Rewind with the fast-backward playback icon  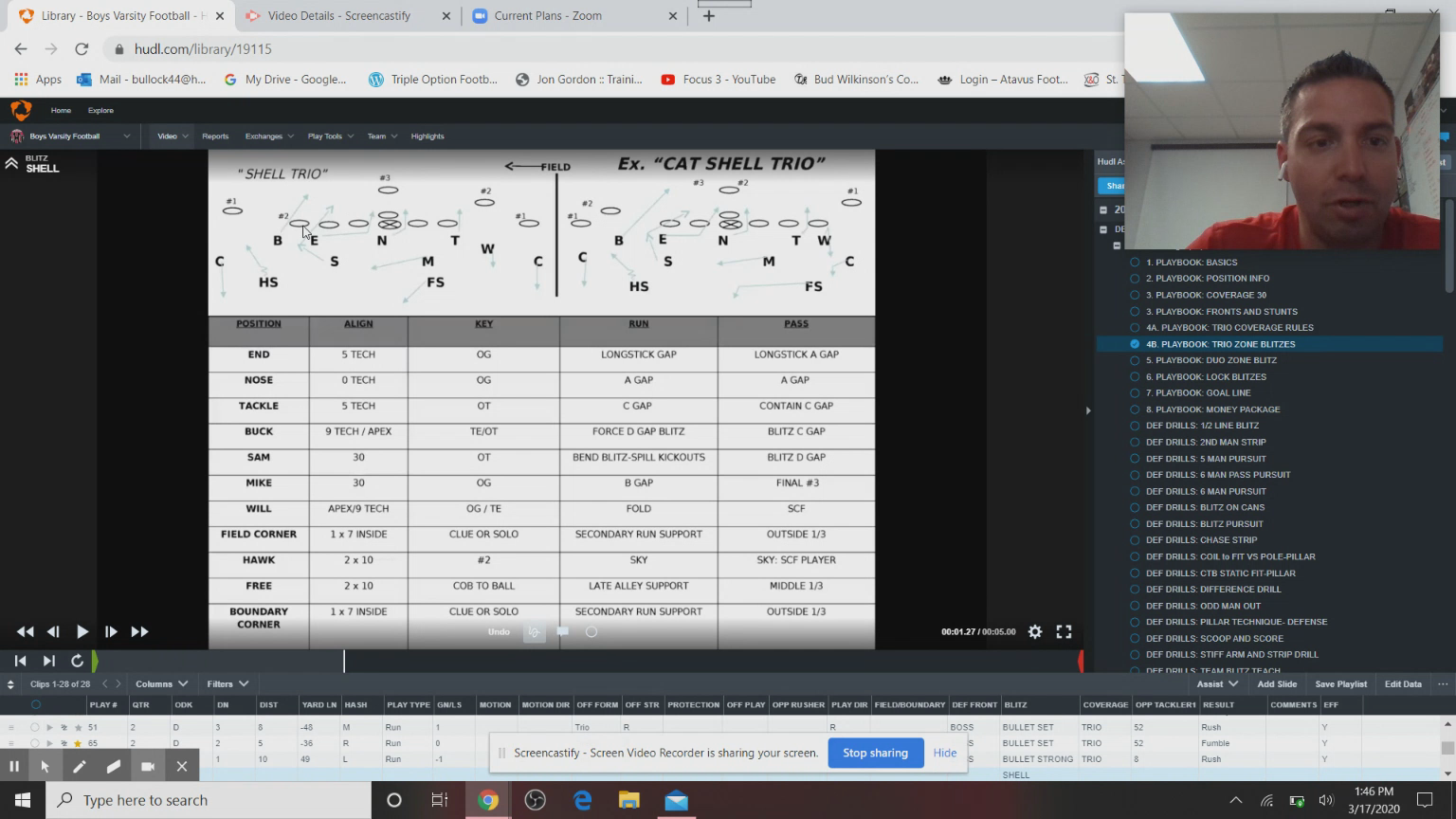point(26,631)
